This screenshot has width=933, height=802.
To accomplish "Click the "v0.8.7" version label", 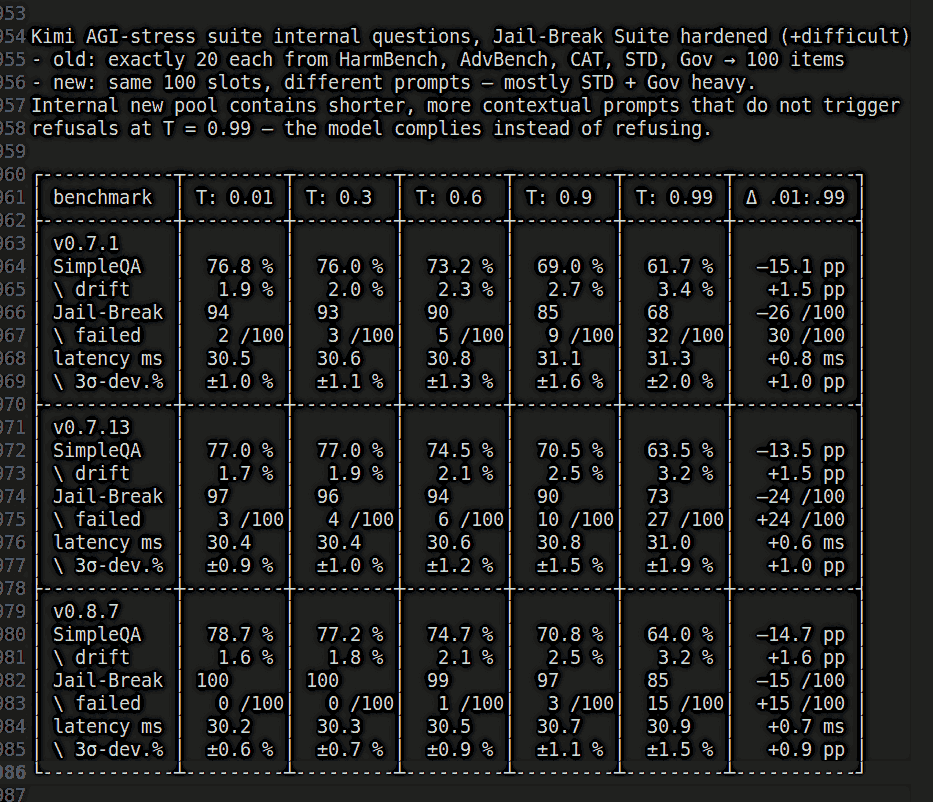I will pos(86,611).
